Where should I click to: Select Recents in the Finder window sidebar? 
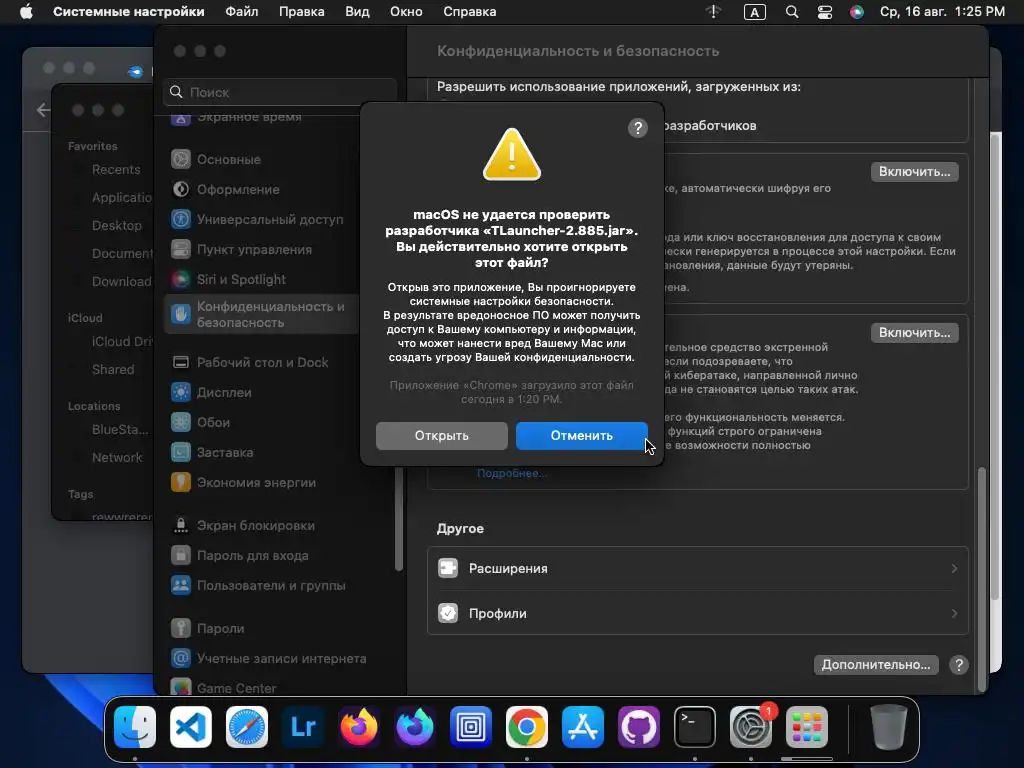click(x=116, y=170)
